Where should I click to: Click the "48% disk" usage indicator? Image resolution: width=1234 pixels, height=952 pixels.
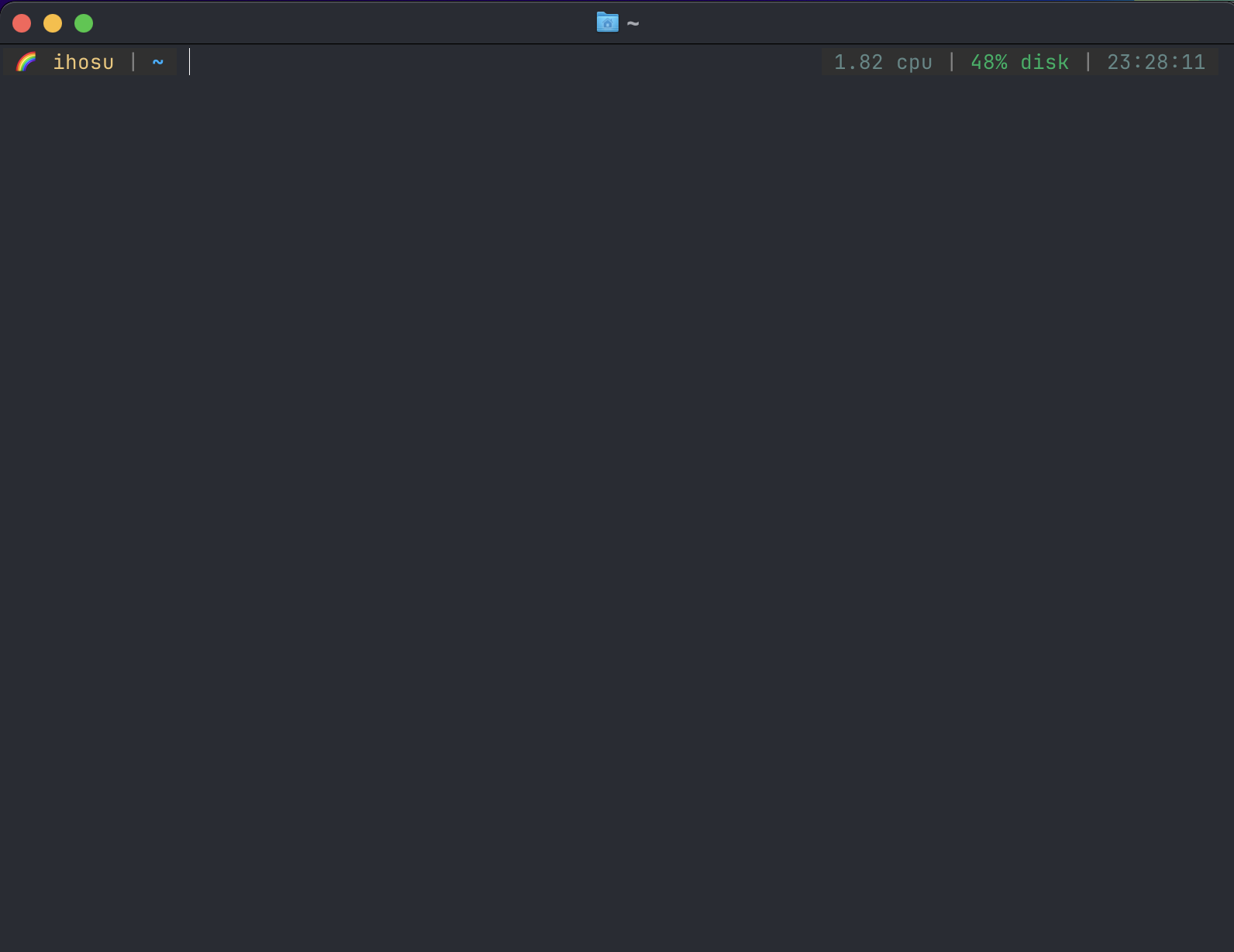pos(1020,62)
